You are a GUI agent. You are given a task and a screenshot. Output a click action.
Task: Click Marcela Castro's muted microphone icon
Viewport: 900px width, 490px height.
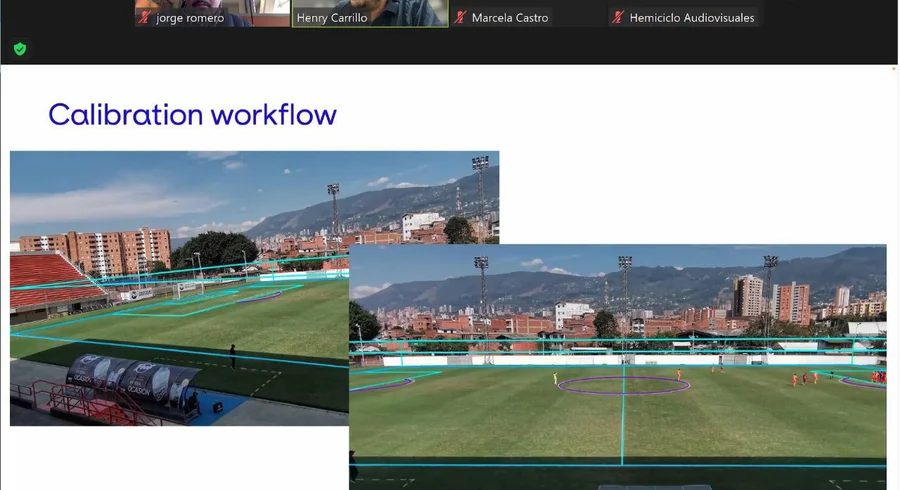[x=460, y=18]
